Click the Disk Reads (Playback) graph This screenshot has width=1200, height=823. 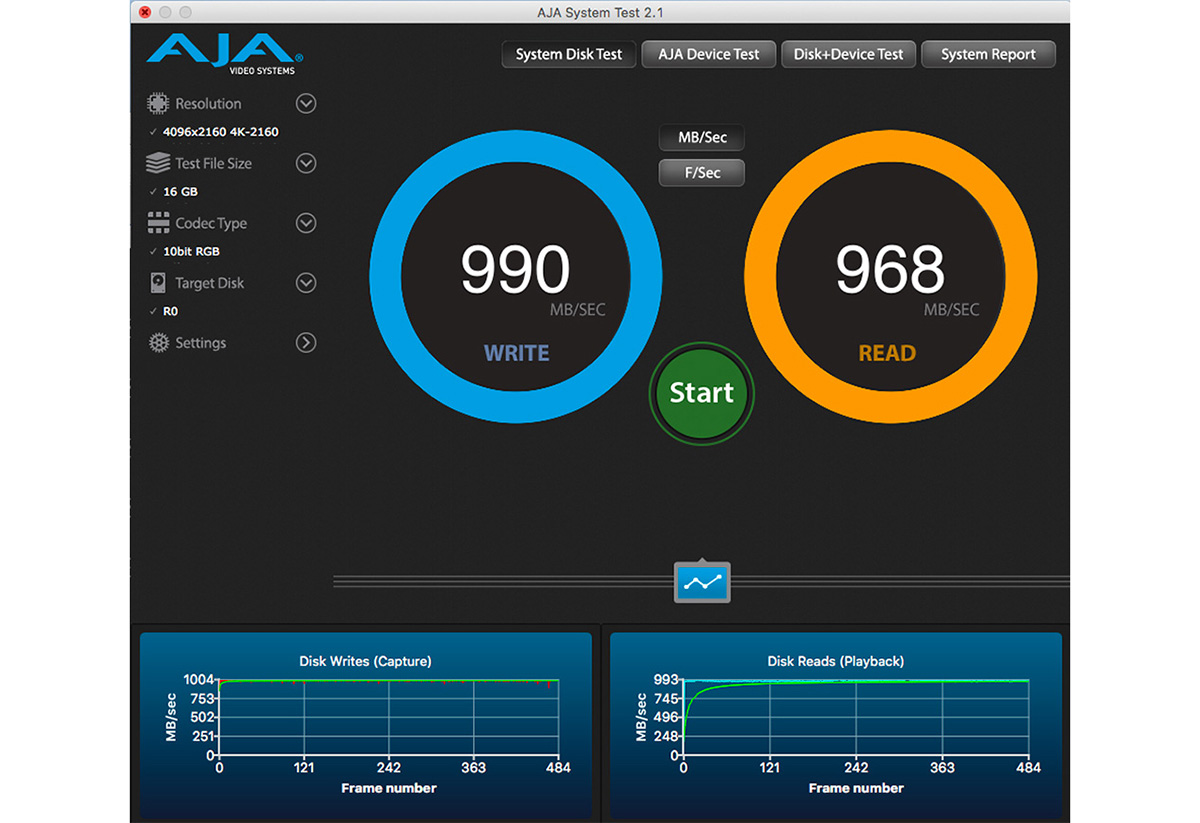[x=836, y=727]
